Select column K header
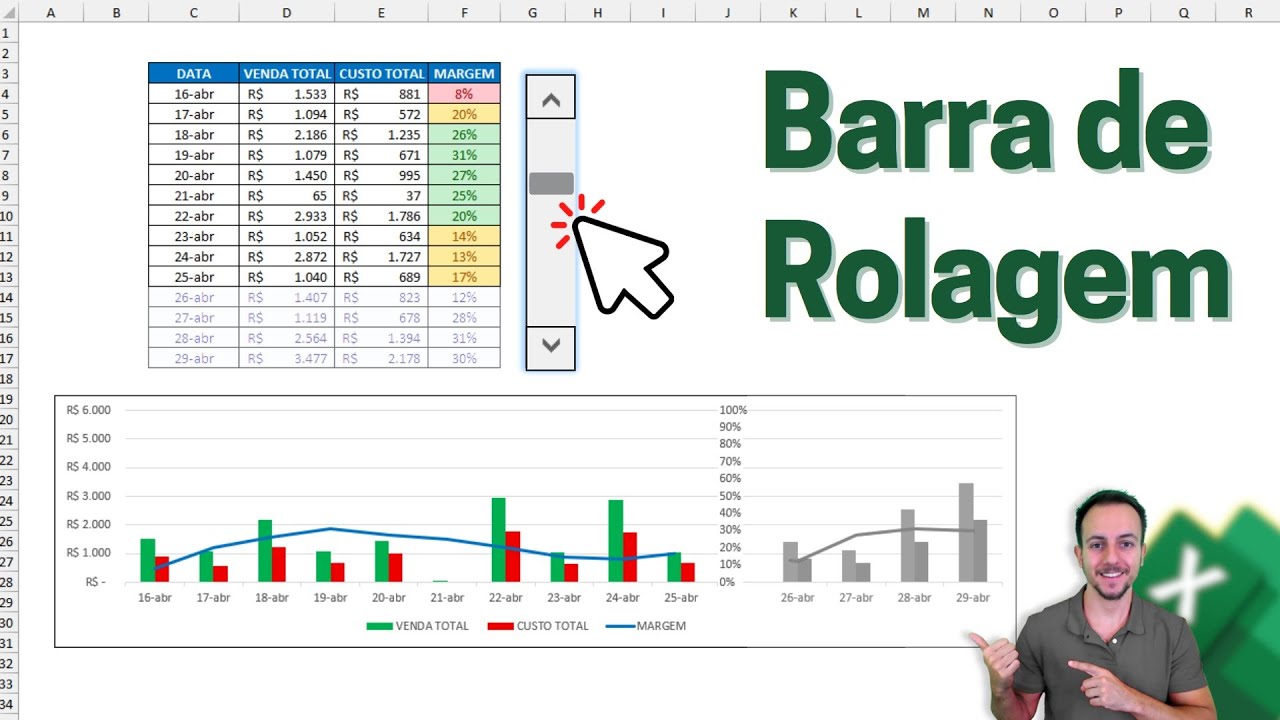This screenshot has height=720, width=1280. click(793, 12)
